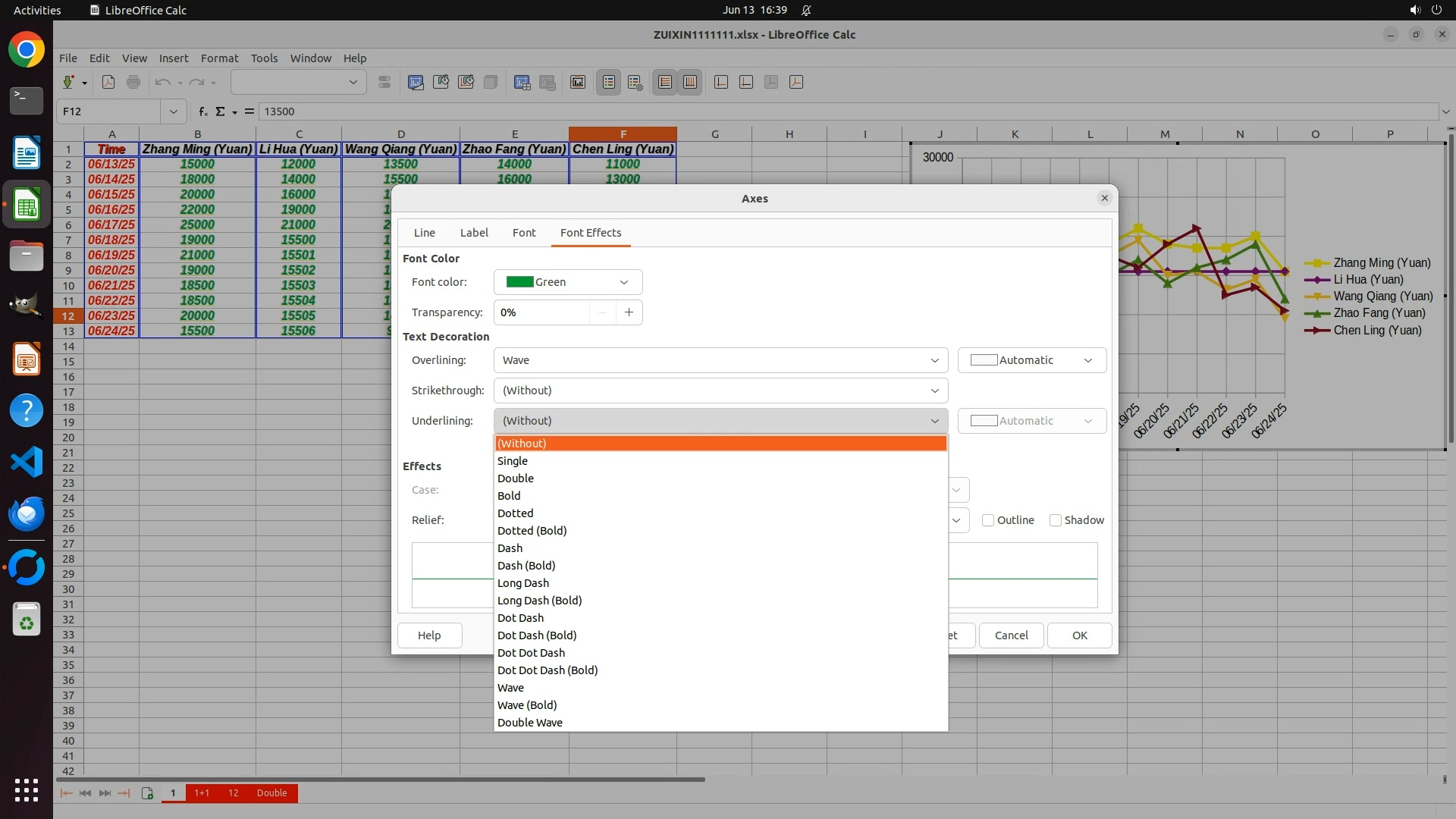1456x819 pixels.
Task: Click the Print icon in toolbar
Action: point(133,82)
